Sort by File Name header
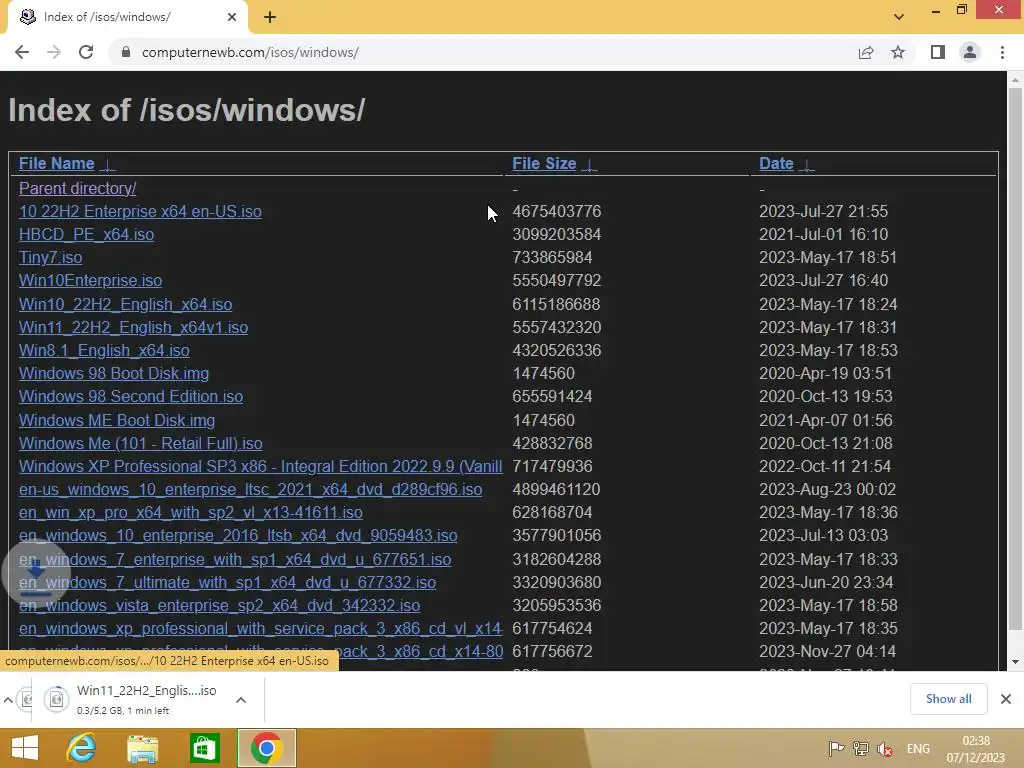 [56, 163]
